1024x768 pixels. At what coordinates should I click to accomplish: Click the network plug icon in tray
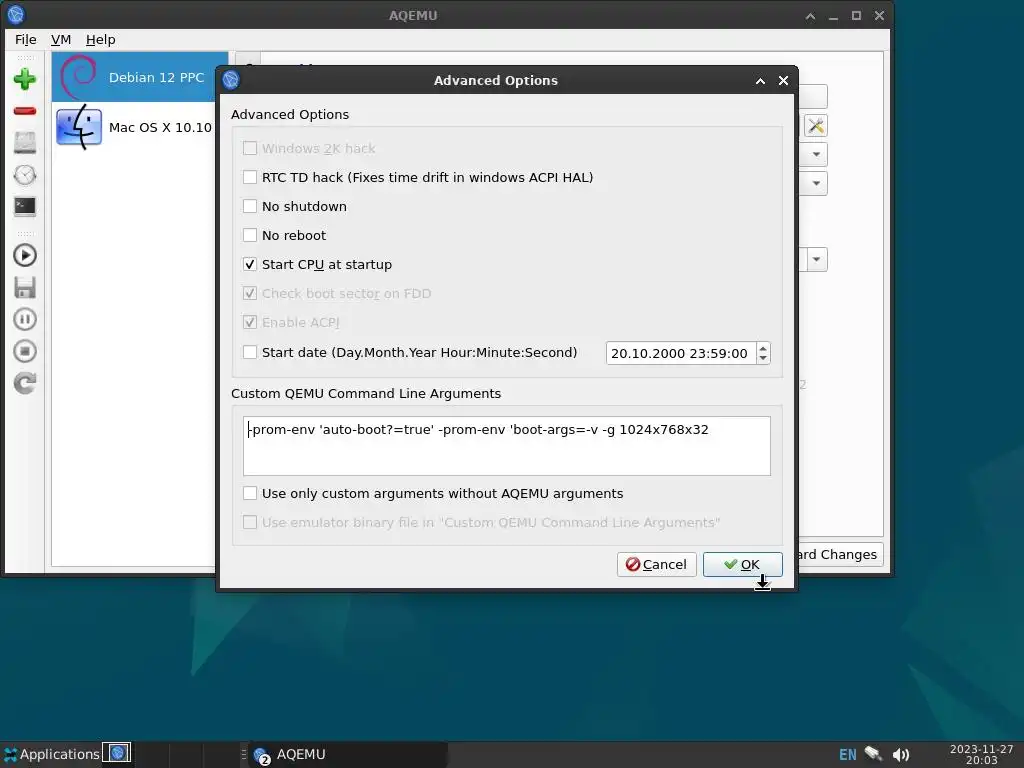(x=873, y=754)
